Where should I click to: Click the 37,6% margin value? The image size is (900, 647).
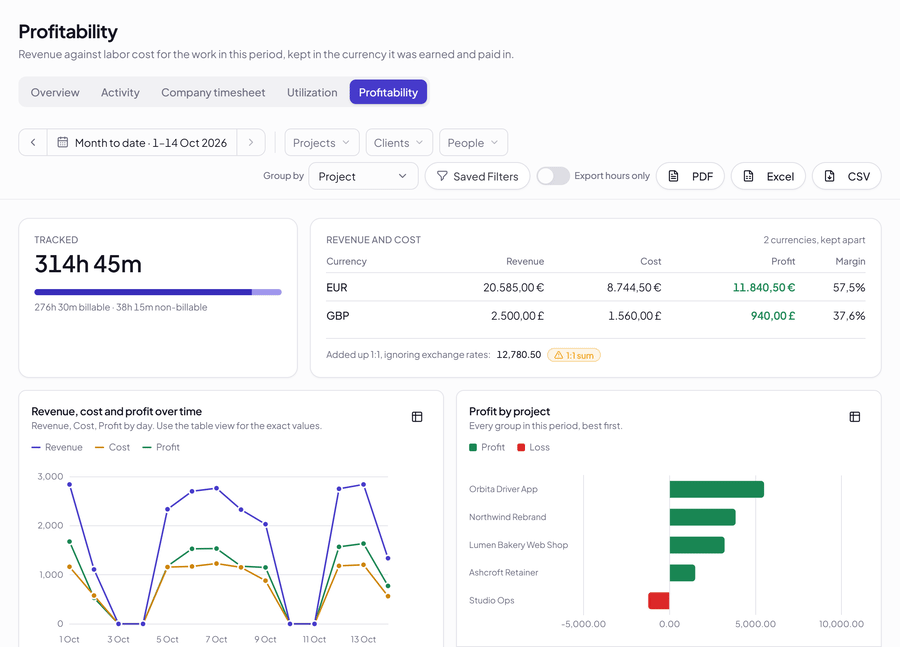point(849,316)
